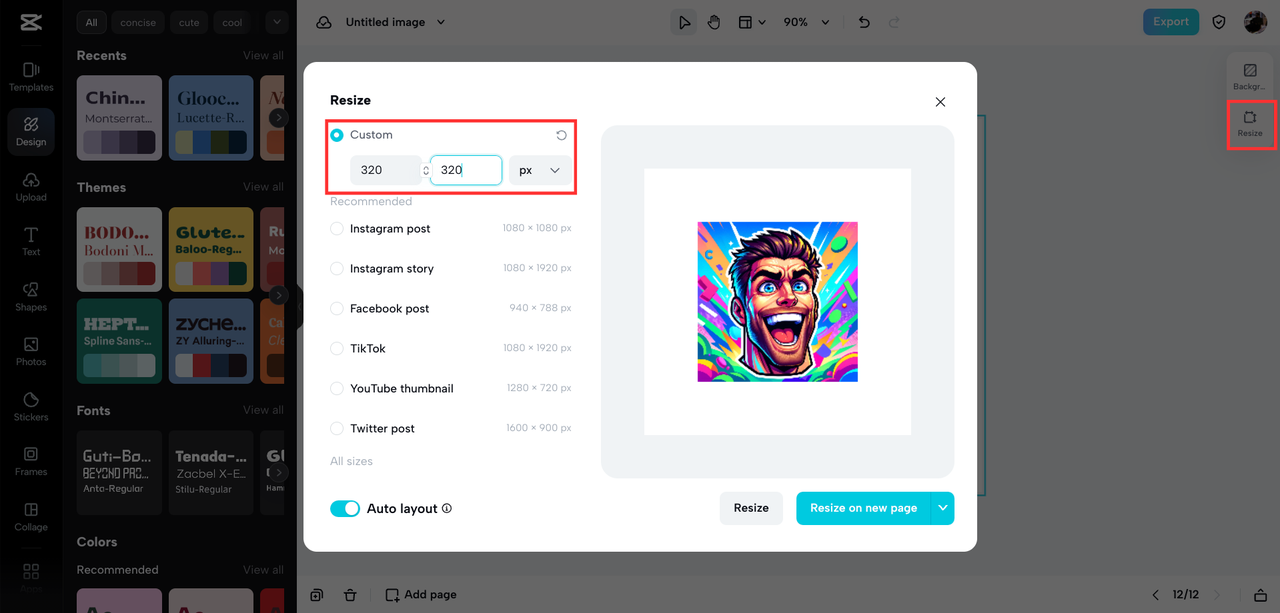Viewport: 1280px width, 613px height.
Task: Select the Instagram story radio option
Action: (337, 268)
